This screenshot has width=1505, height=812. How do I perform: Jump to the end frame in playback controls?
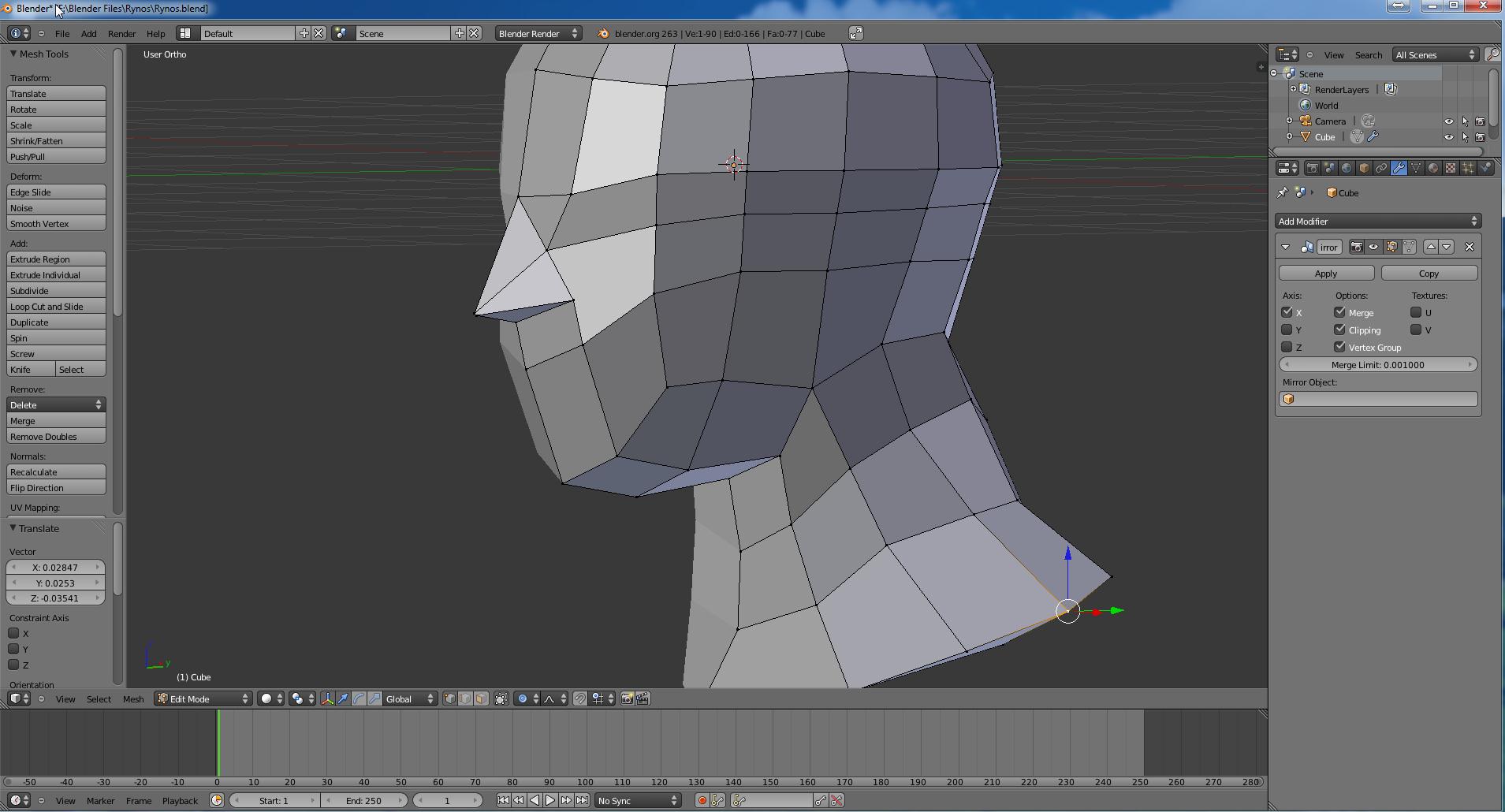(582, 801)
